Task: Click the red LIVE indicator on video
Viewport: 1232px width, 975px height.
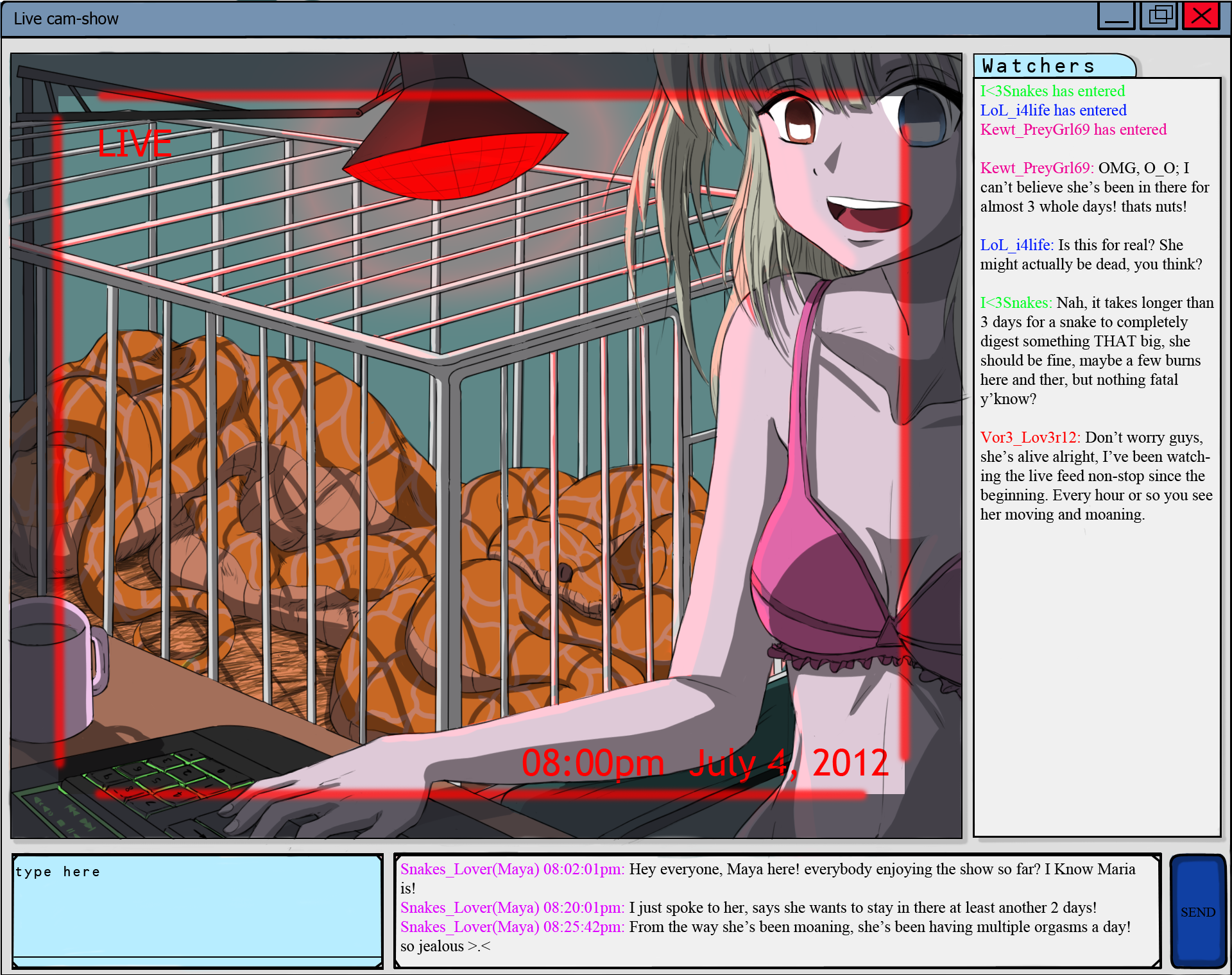Action: (135, 143)
